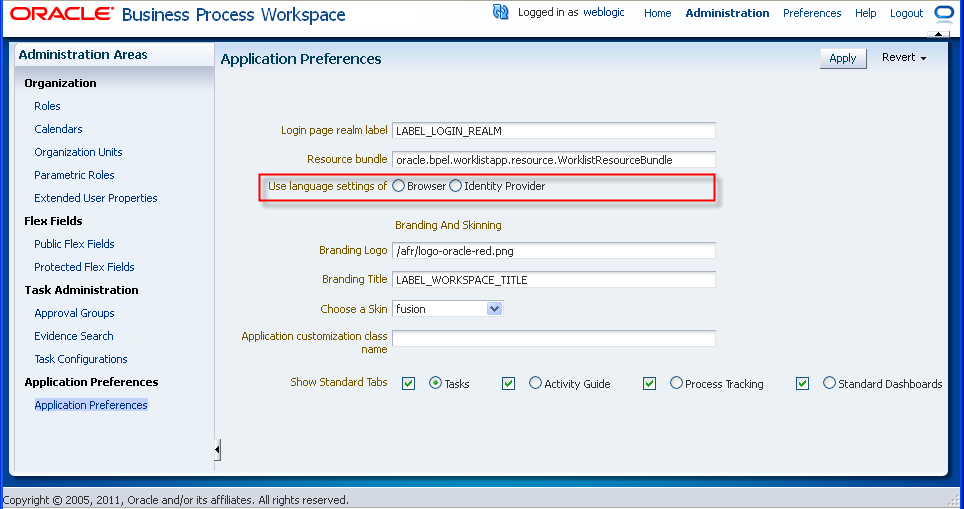
Task: Open the Help link
Action: pos(866,13)
